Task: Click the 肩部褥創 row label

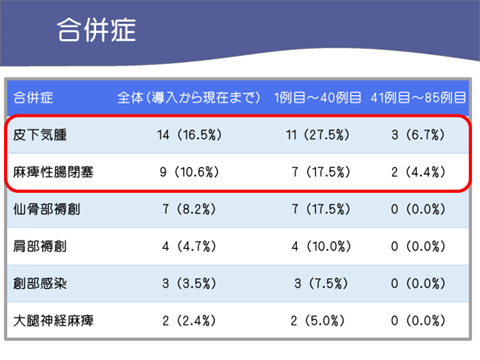Action: 40,247
